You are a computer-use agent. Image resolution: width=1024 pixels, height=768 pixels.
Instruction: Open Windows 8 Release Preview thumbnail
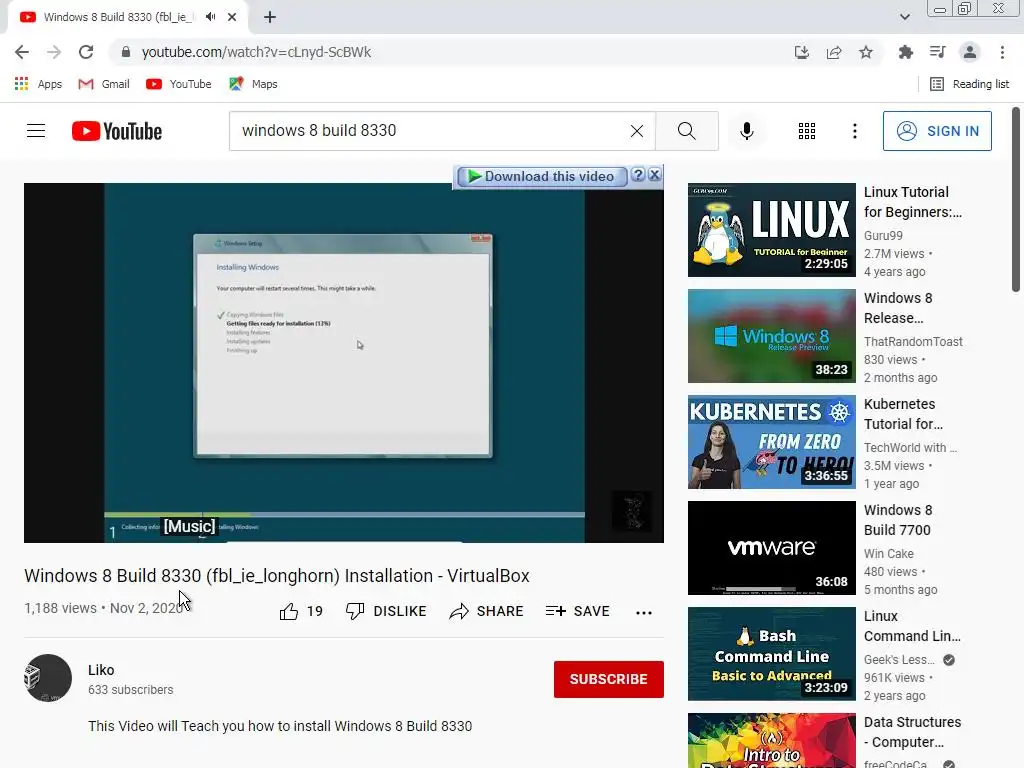point(771,336)
